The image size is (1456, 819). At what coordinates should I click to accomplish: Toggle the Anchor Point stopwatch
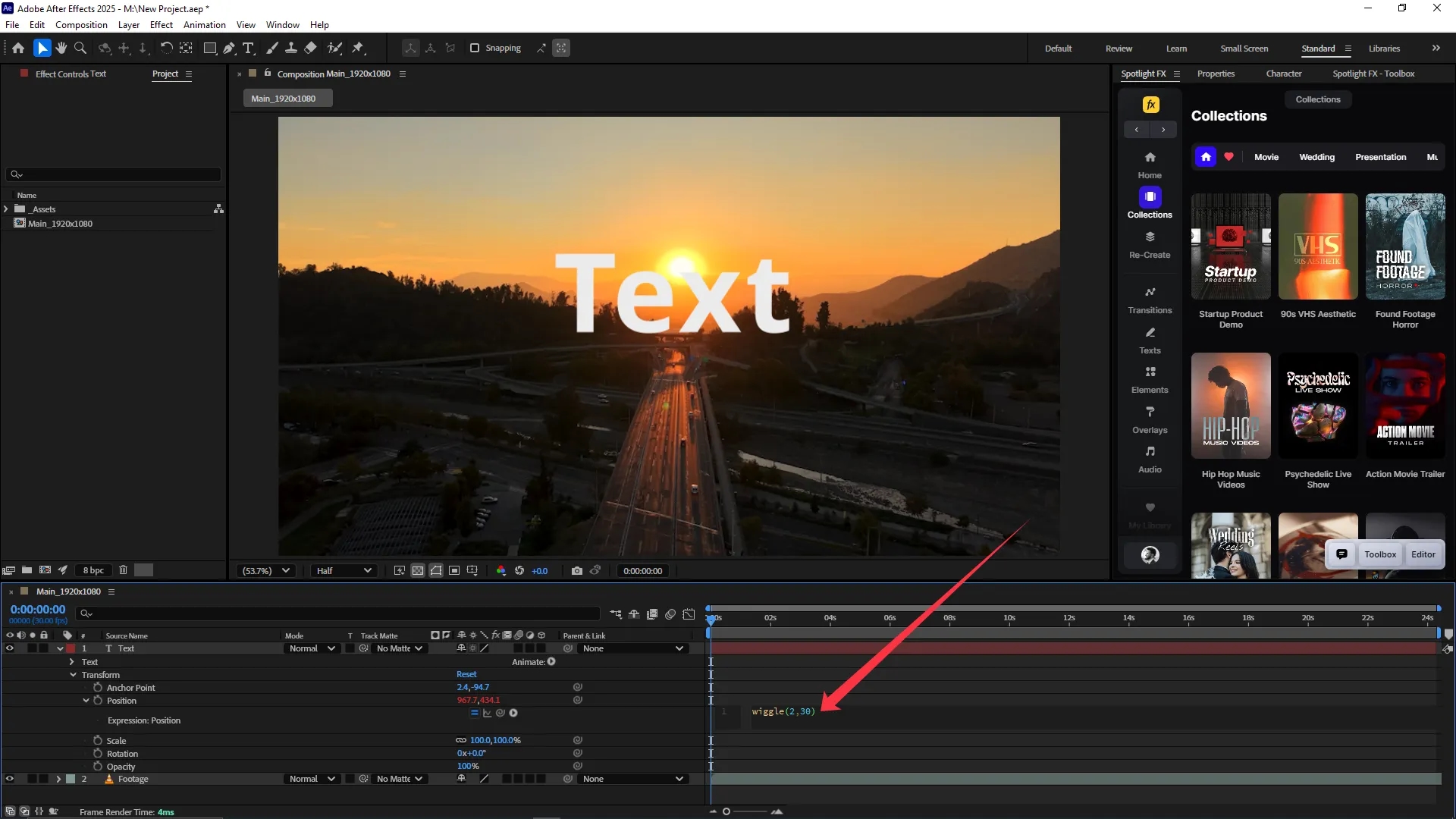98,687
